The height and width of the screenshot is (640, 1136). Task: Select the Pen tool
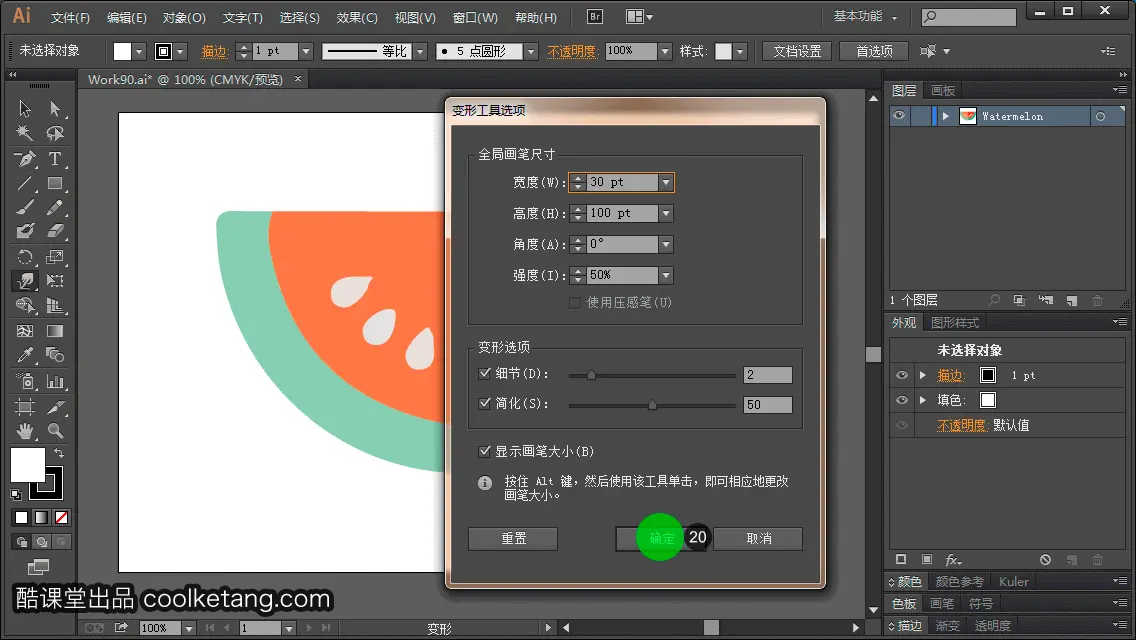click(x=25, y=159)
